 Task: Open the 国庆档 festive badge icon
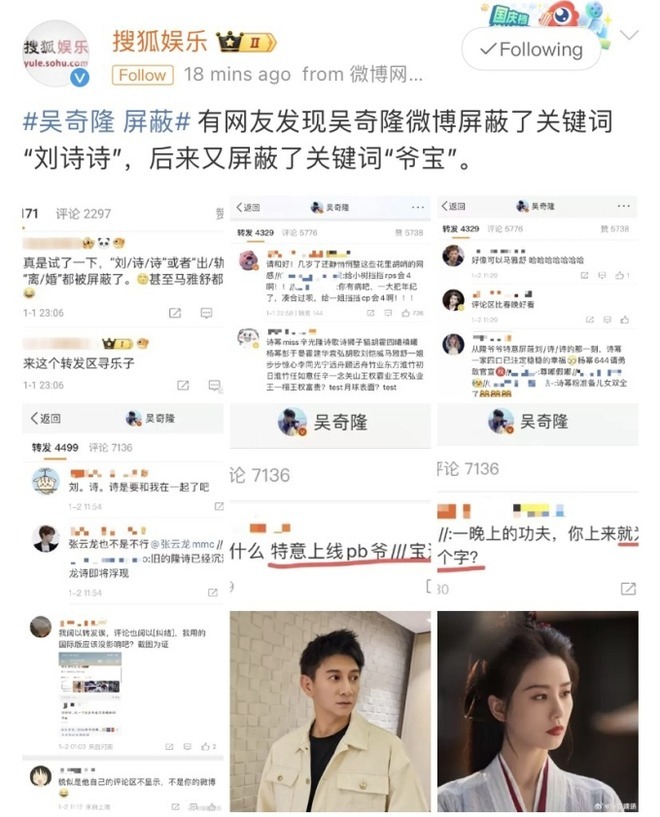(x=509, y=16)
